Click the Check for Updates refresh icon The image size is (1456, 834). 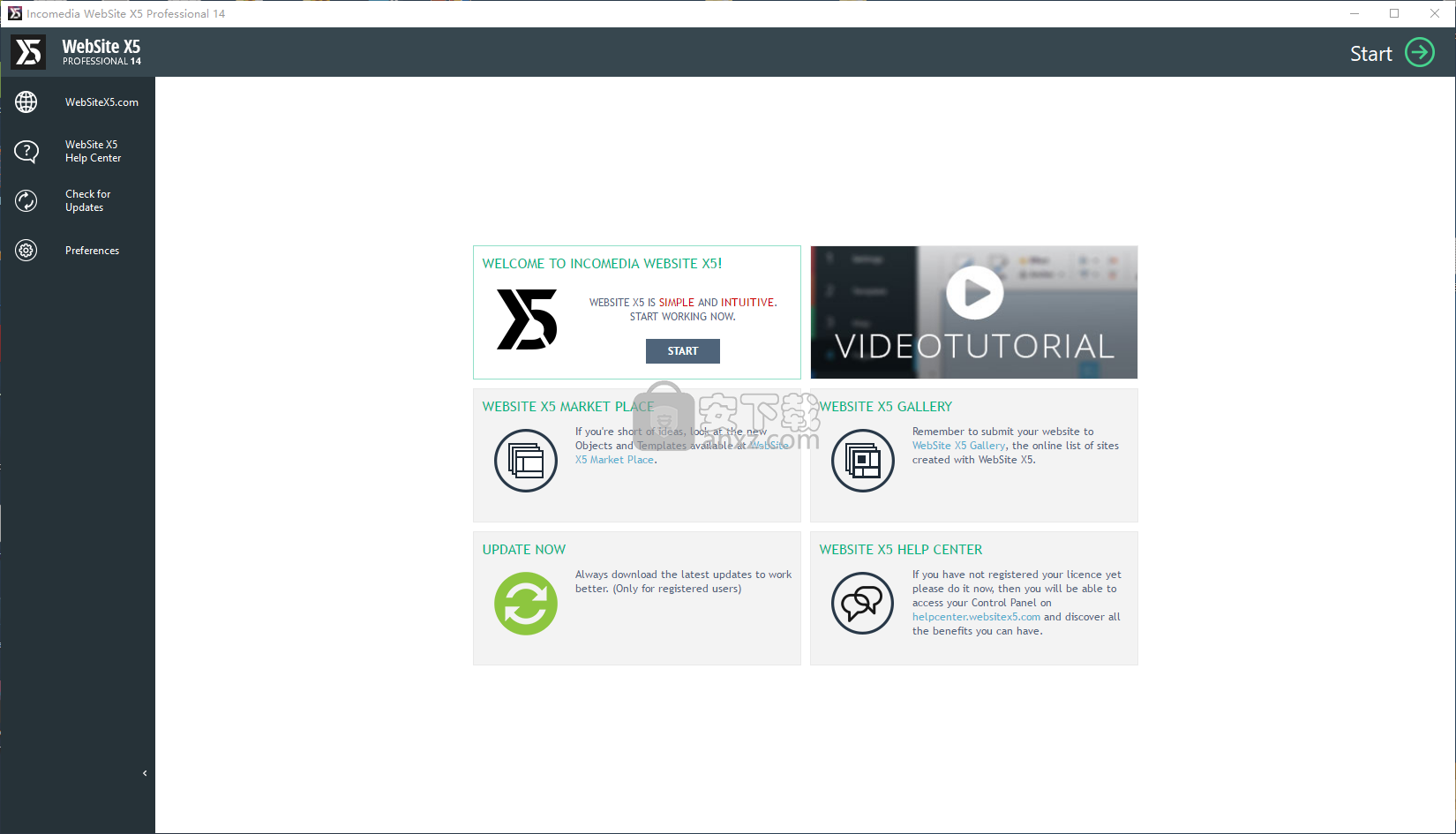click(x=26, y=201)
